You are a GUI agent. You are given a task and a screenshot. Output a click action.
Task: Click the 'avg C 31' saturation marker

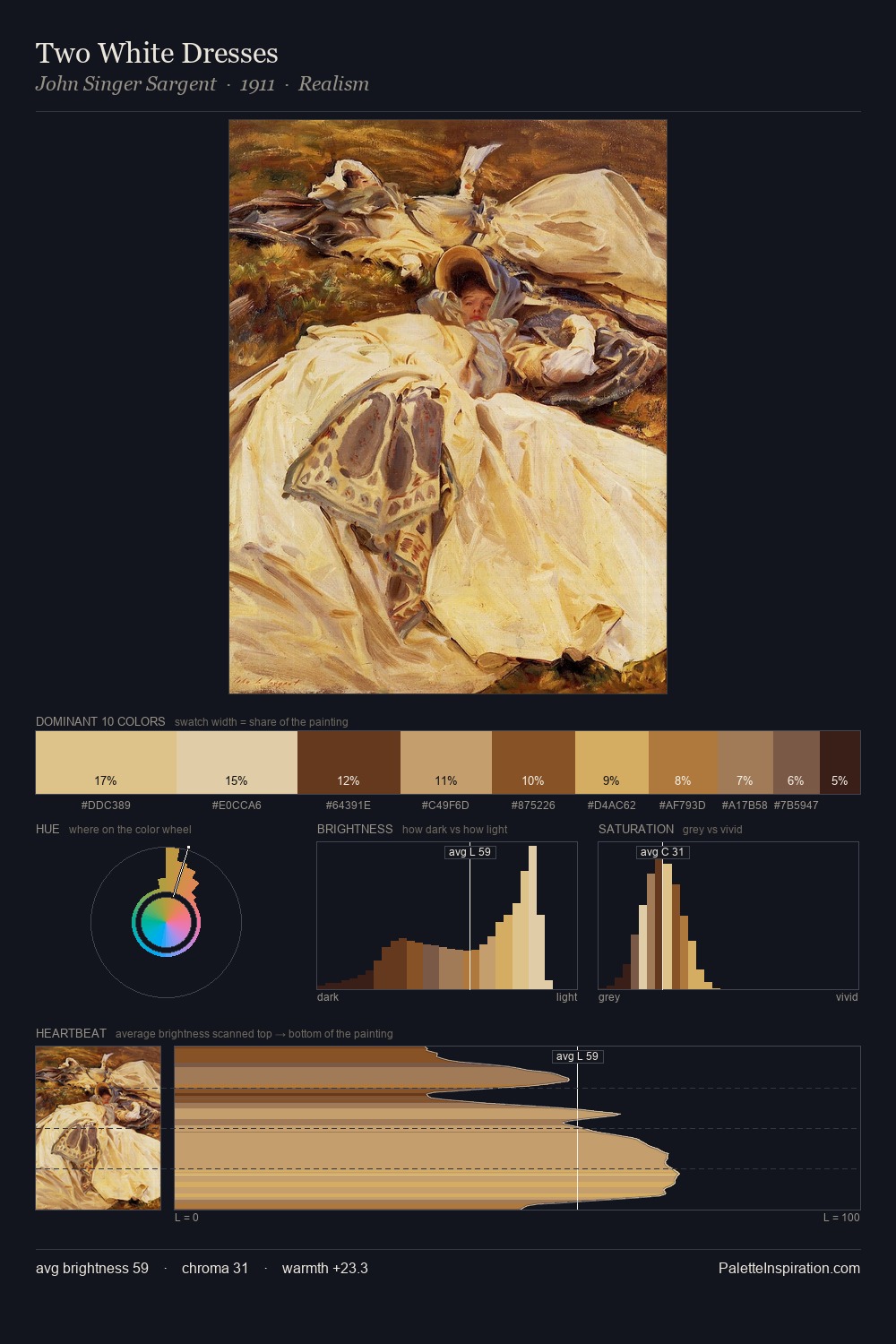(x=662, y=852)
